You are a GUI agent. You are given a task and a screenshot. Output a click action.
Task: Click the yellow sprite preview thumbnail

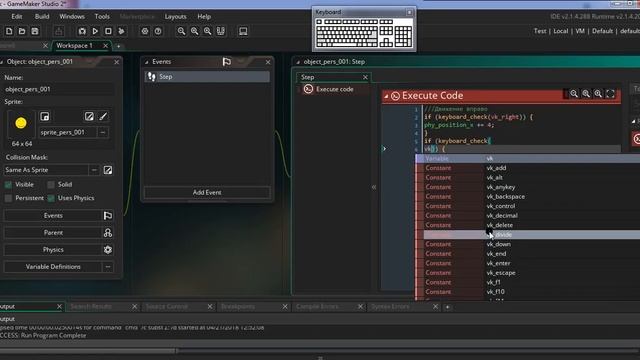21,123
